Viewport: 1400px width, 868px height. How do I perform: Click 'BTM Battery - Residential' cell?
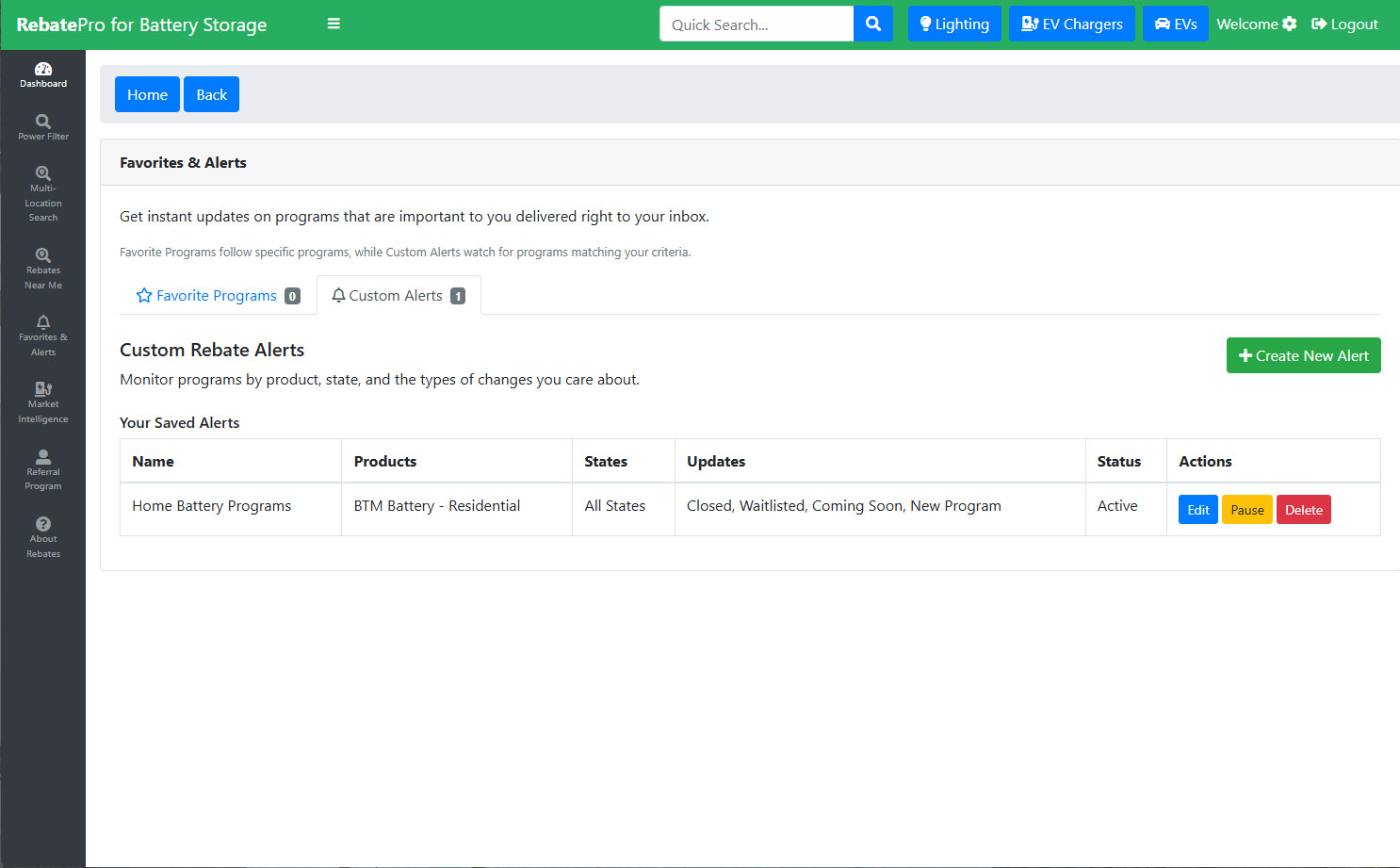click(457, 509)
